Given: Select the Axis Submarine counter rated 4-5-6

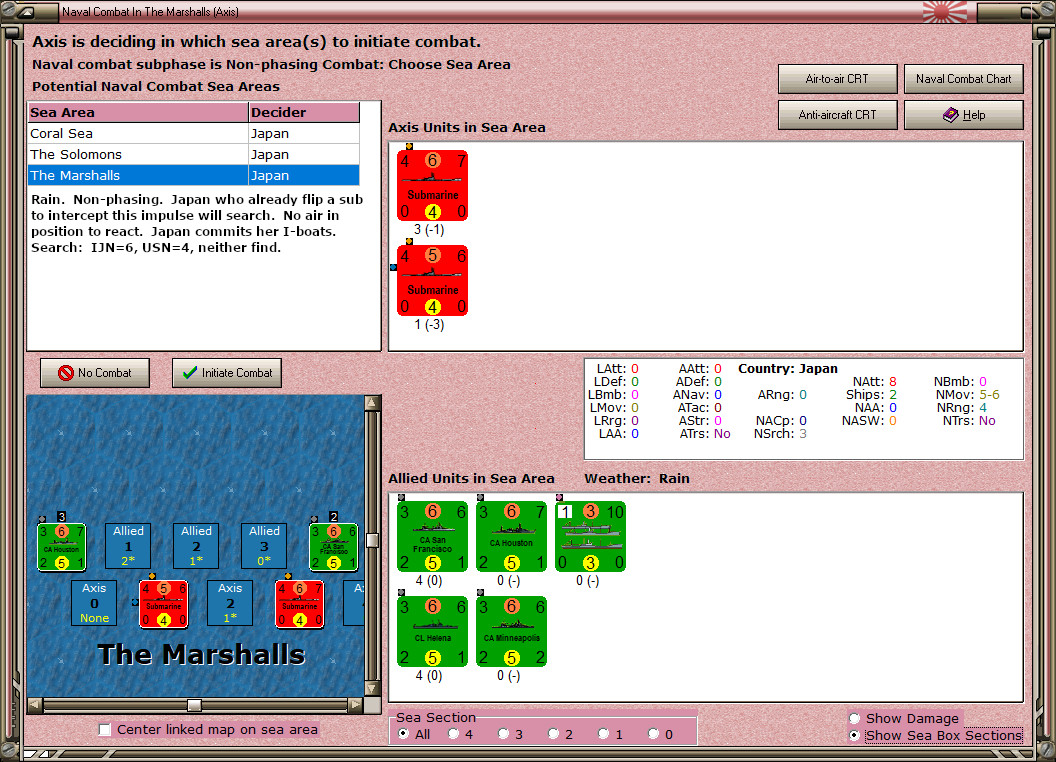Looking at the screenshot, I should [432, 280].
